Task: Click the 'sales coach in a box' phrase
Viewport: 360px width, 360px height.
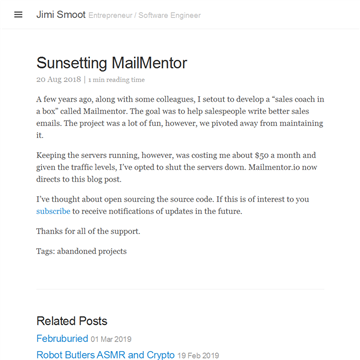Action: [x=180, y=105]
